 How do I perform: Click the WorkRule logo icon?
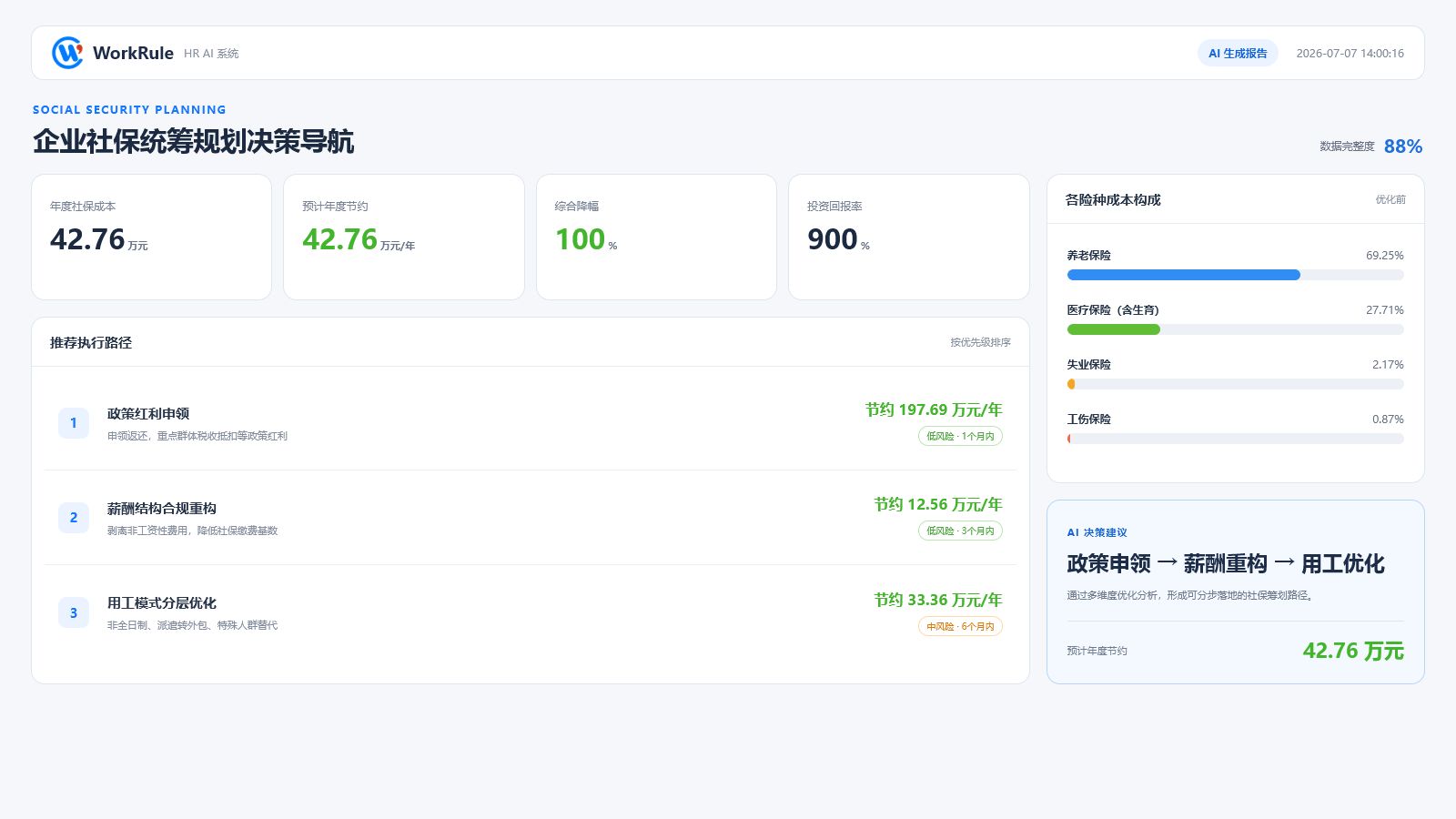point(67,53)
